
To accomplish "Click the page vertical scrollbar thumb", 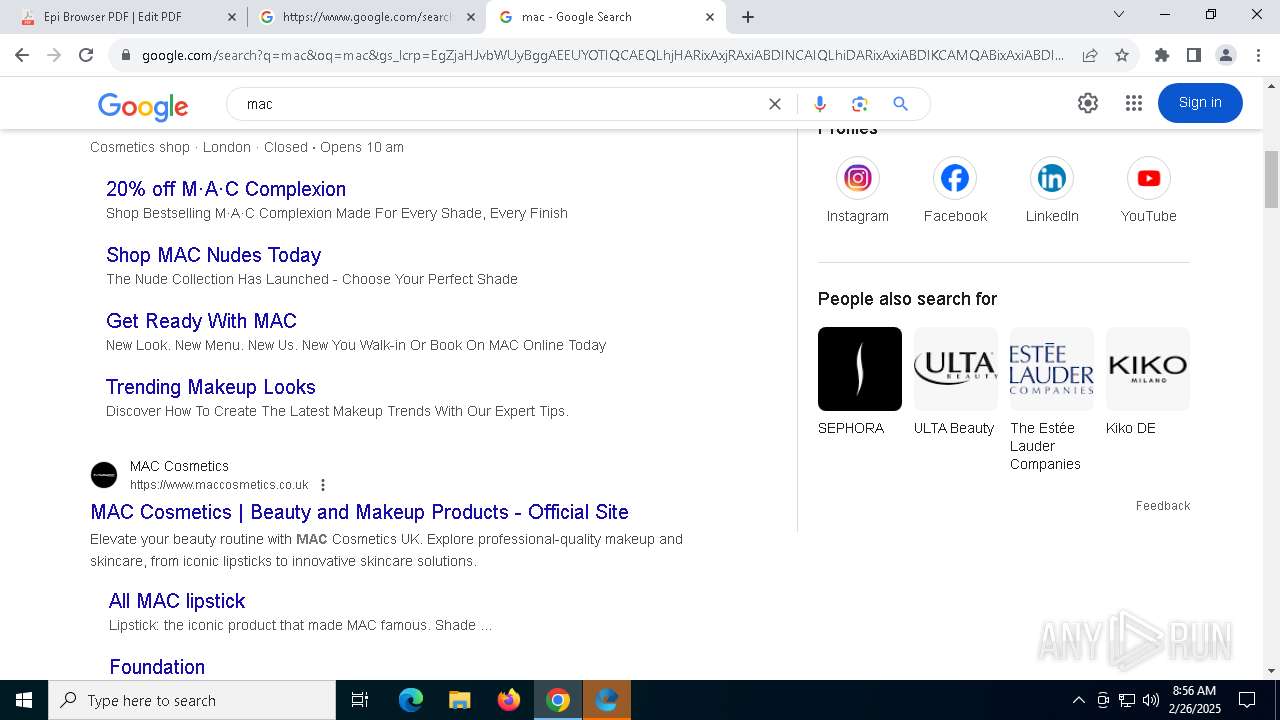I will (x=1271, y=180).
